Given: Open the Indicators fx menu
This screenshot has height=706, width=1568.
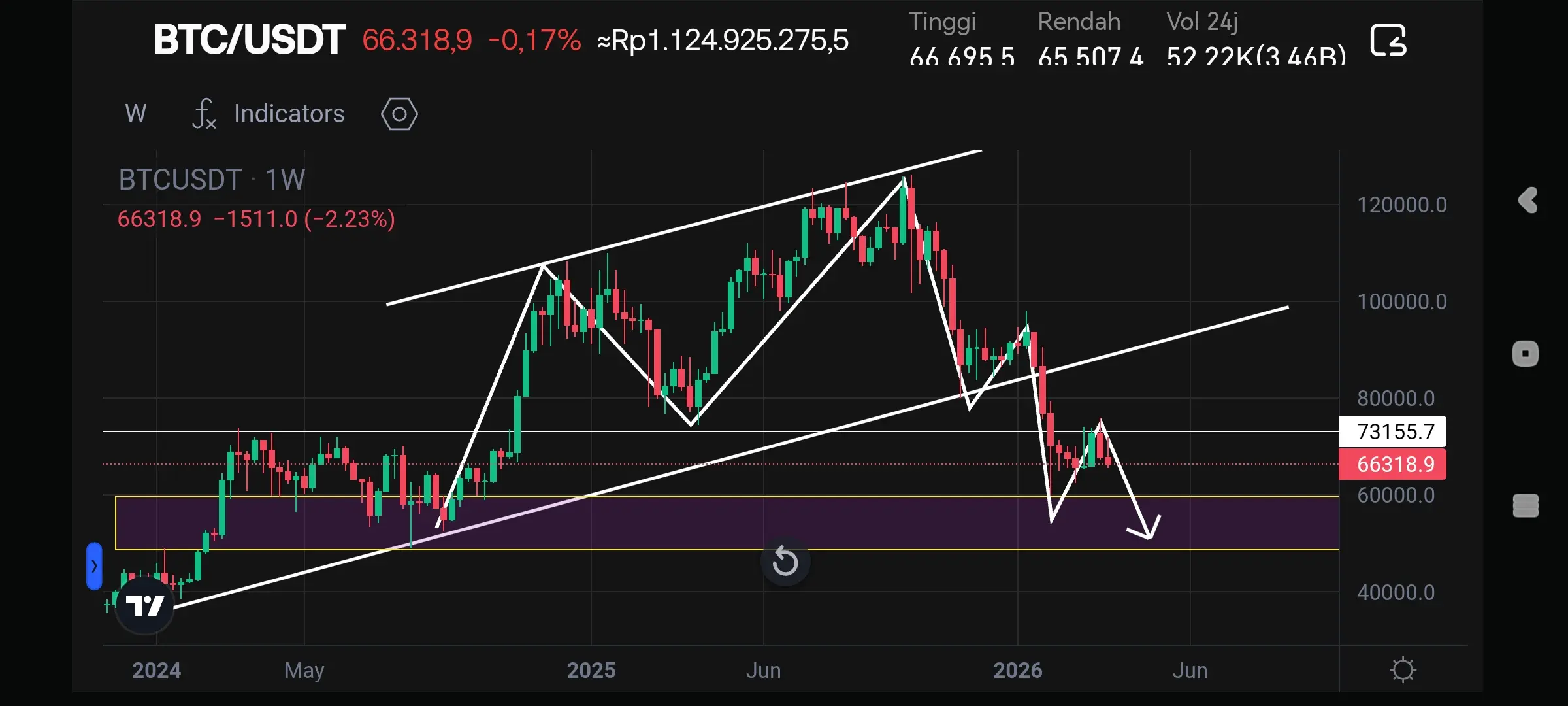Looking at the screenshot, I should point(204,114).
